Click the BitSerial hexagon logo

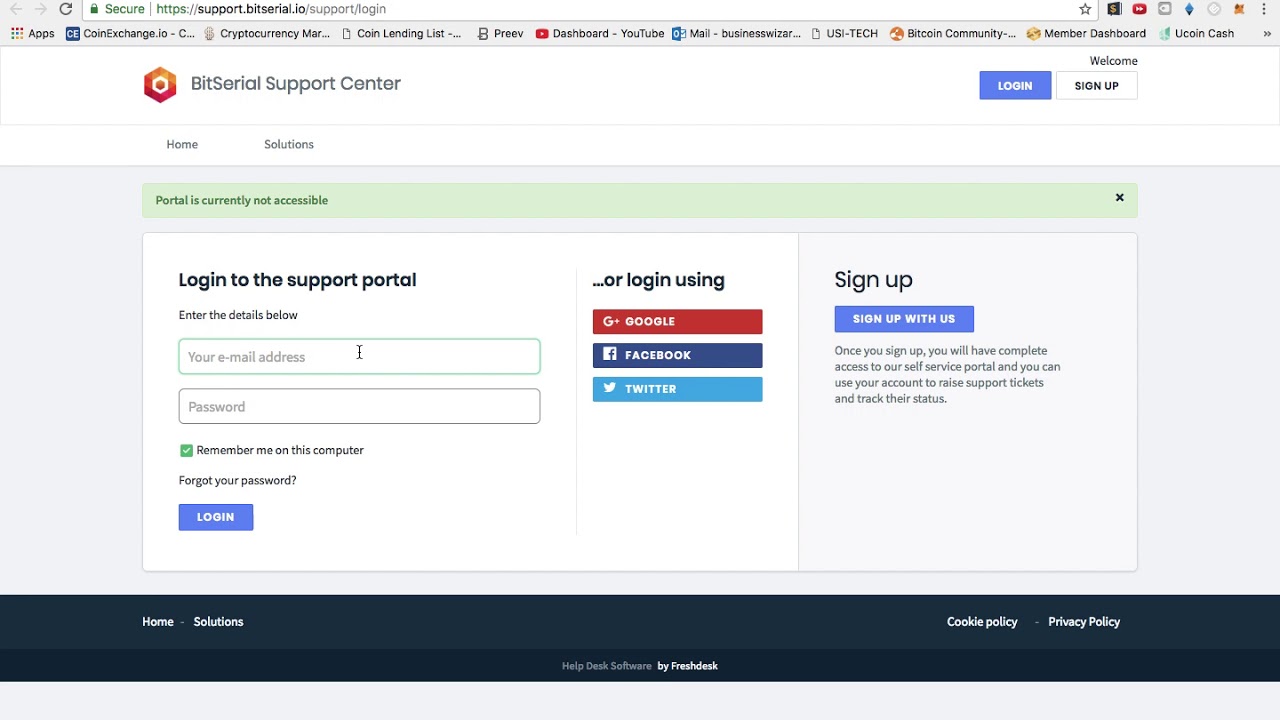point(160,85)
